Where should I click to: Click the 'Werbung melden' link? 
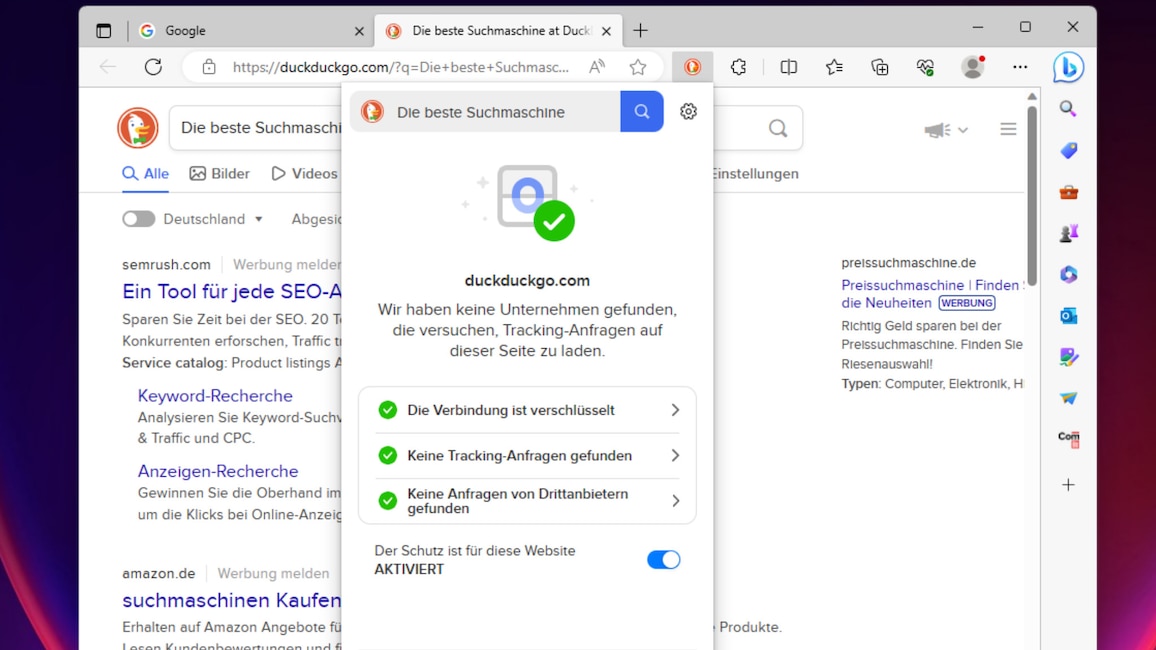[x=273, y=573]
